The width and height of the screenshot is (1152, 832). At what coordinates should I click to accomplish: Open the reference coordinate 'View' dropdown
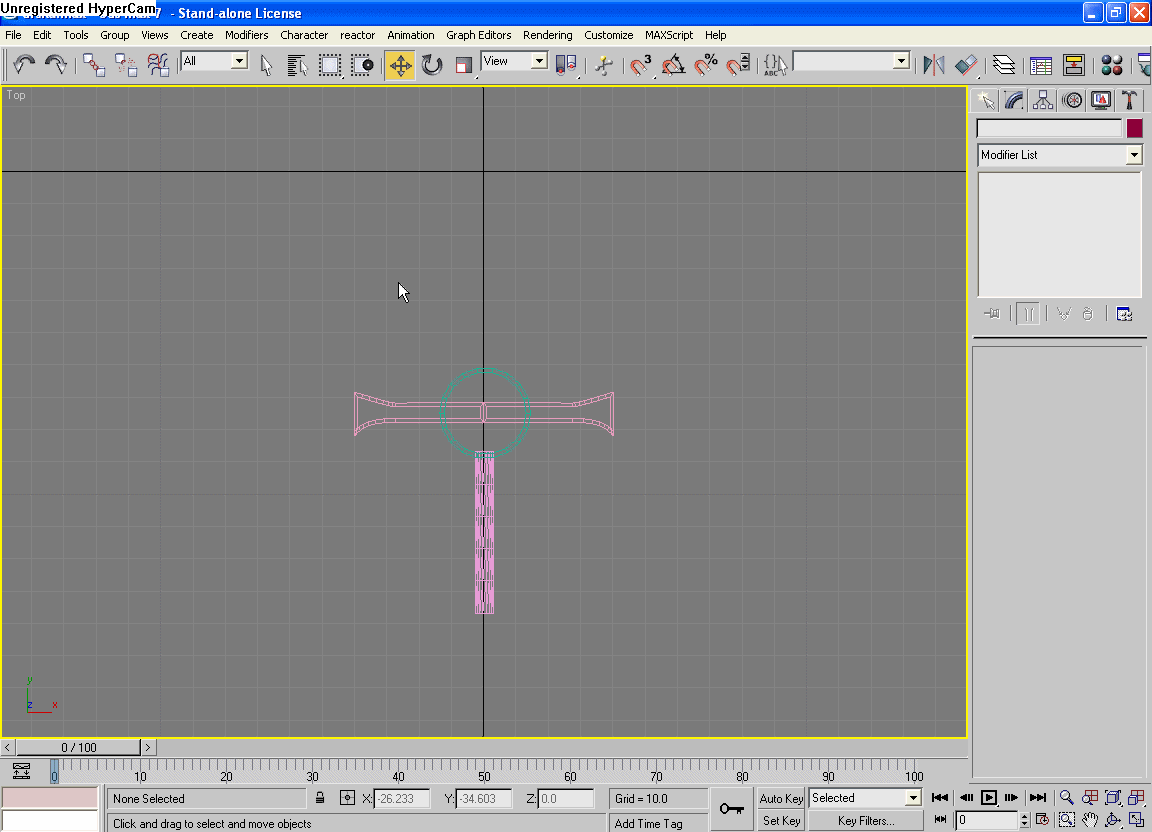[x=539, y=61]
